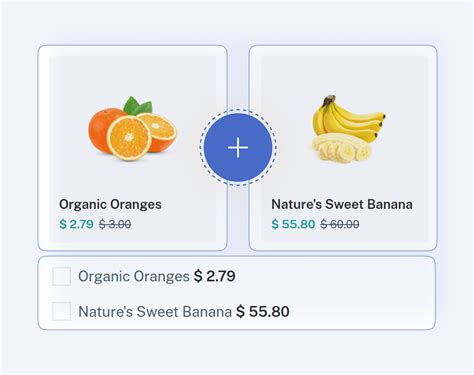Click the struck-through $ 60.00 price

coord(340,224)
